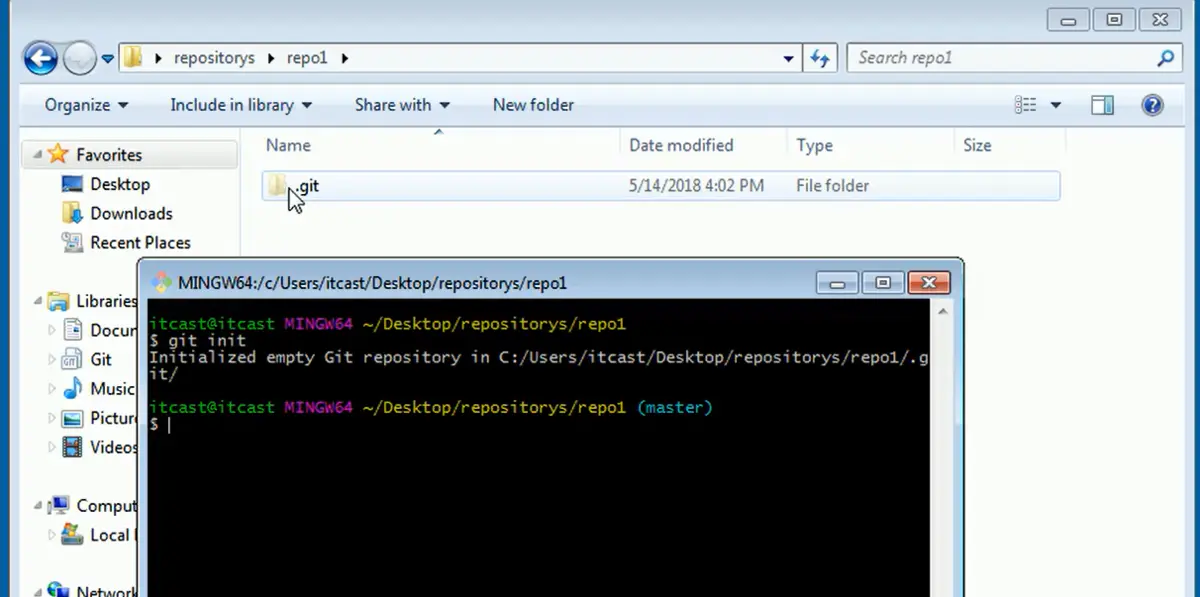Viewport: 1200px width, 597px height.
Task: Click the (master) branch label in terminal
Action: [x=675, y=408]
